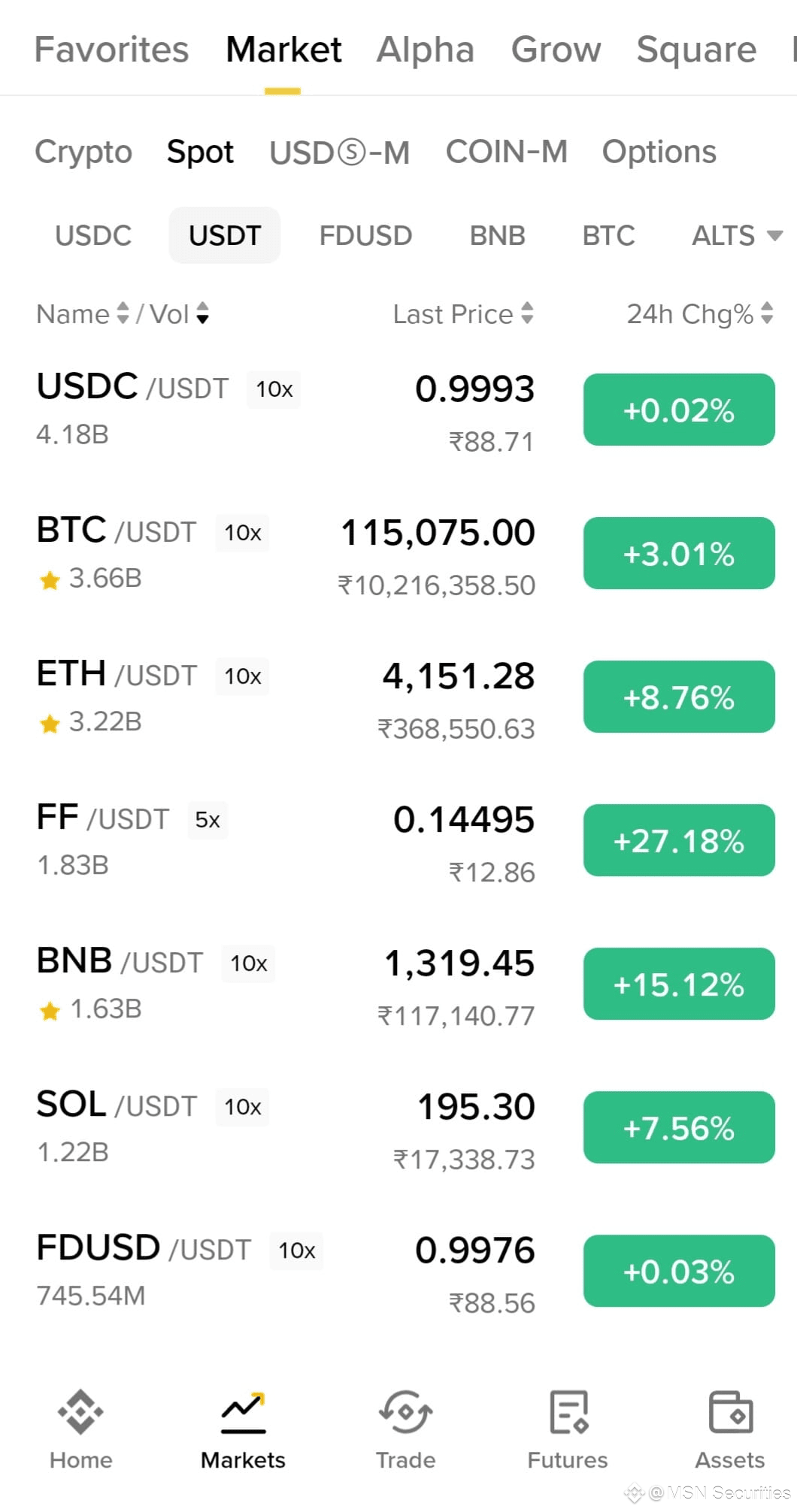
Task: Open the SOL/USDT trading pair row
Action: [x=398, y=1127]
